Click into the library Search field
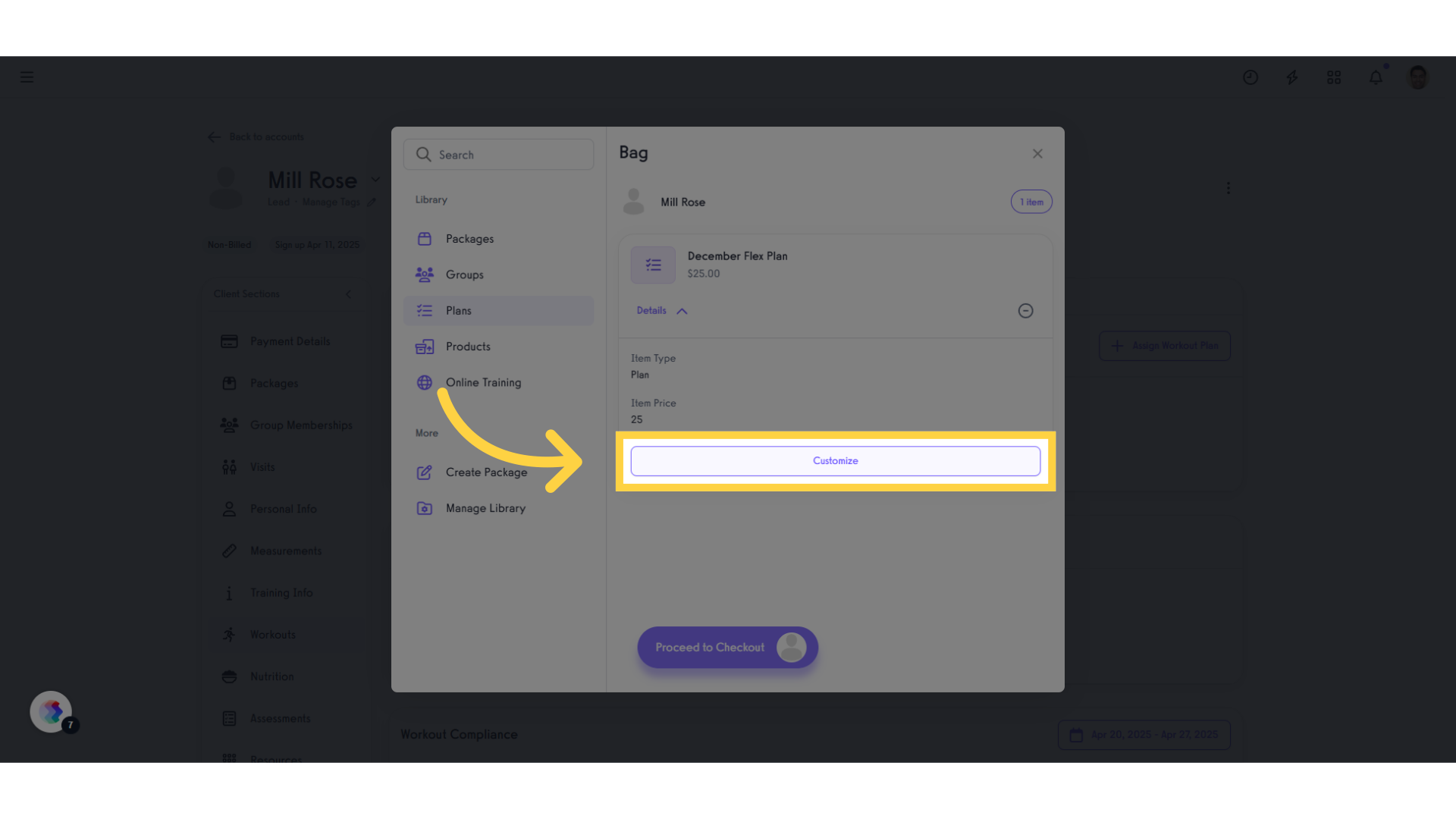1456x819 pixels. click(x=498, y=155)
